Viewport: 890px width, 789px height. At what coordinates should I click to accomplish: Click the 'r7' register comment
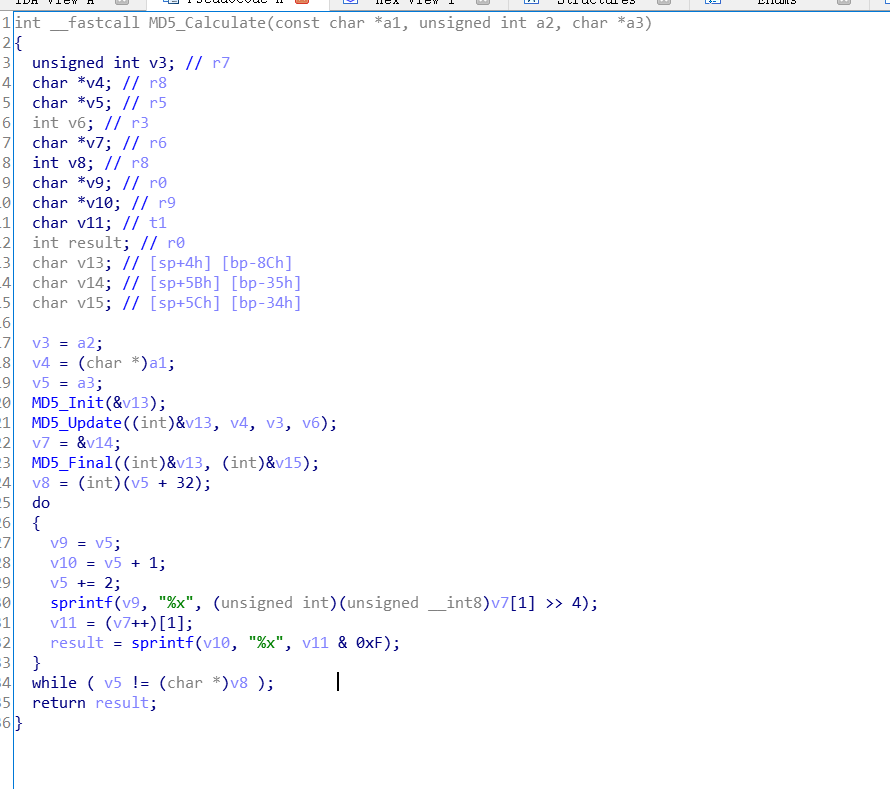pos(221,63)
